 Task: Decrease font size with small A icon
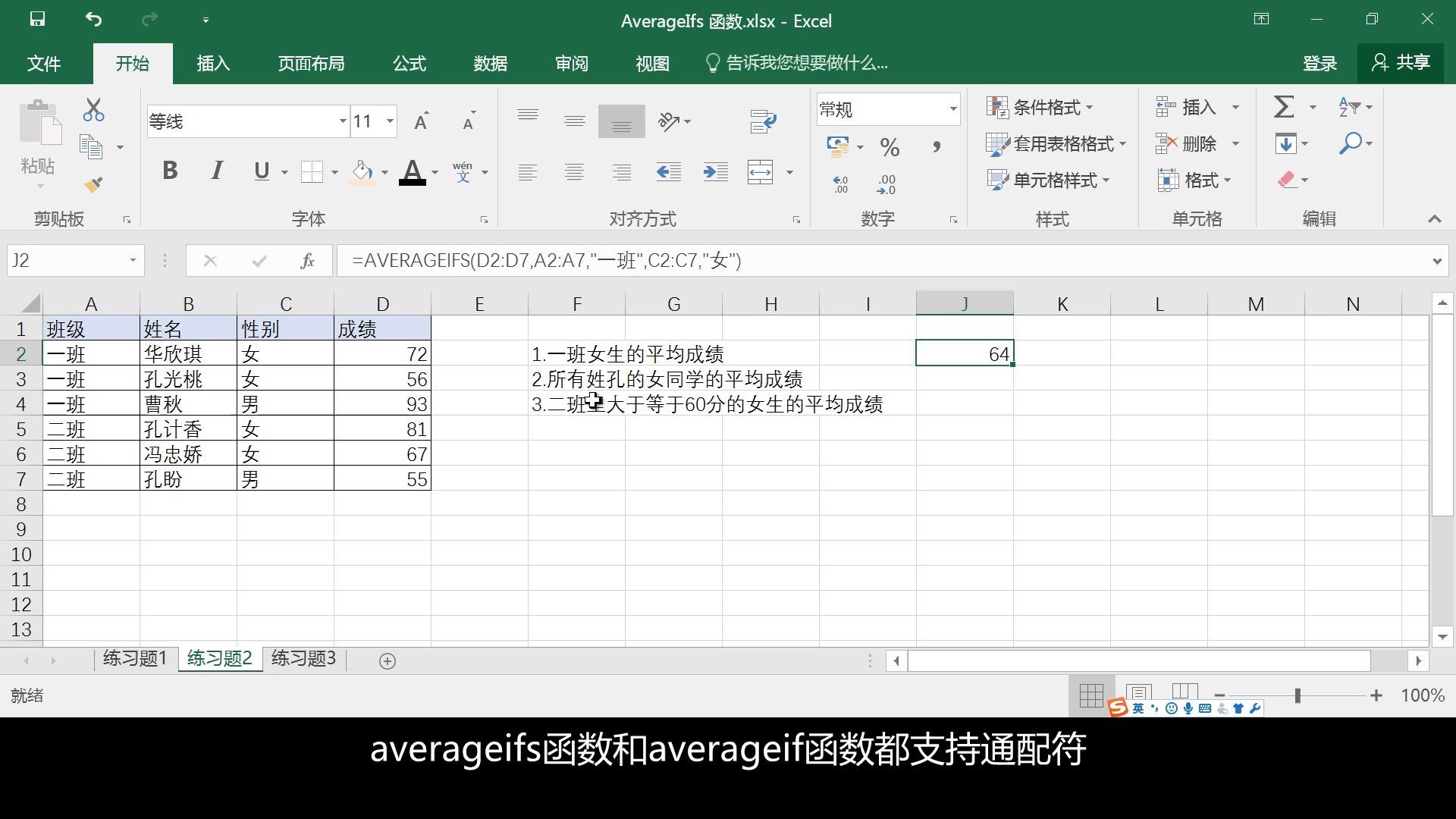click(x=469, y=121)
